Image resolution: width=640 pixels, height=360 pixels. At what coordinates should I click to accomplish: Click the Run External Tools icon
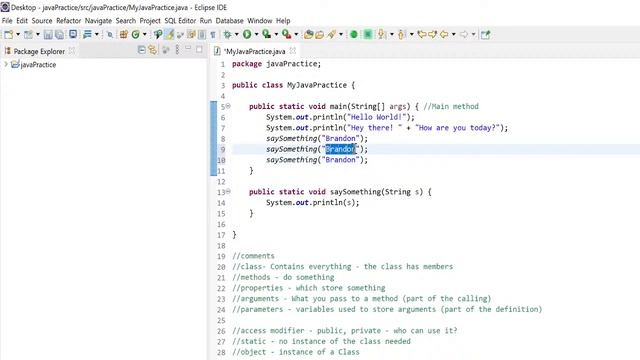click(x=287, y=35)
